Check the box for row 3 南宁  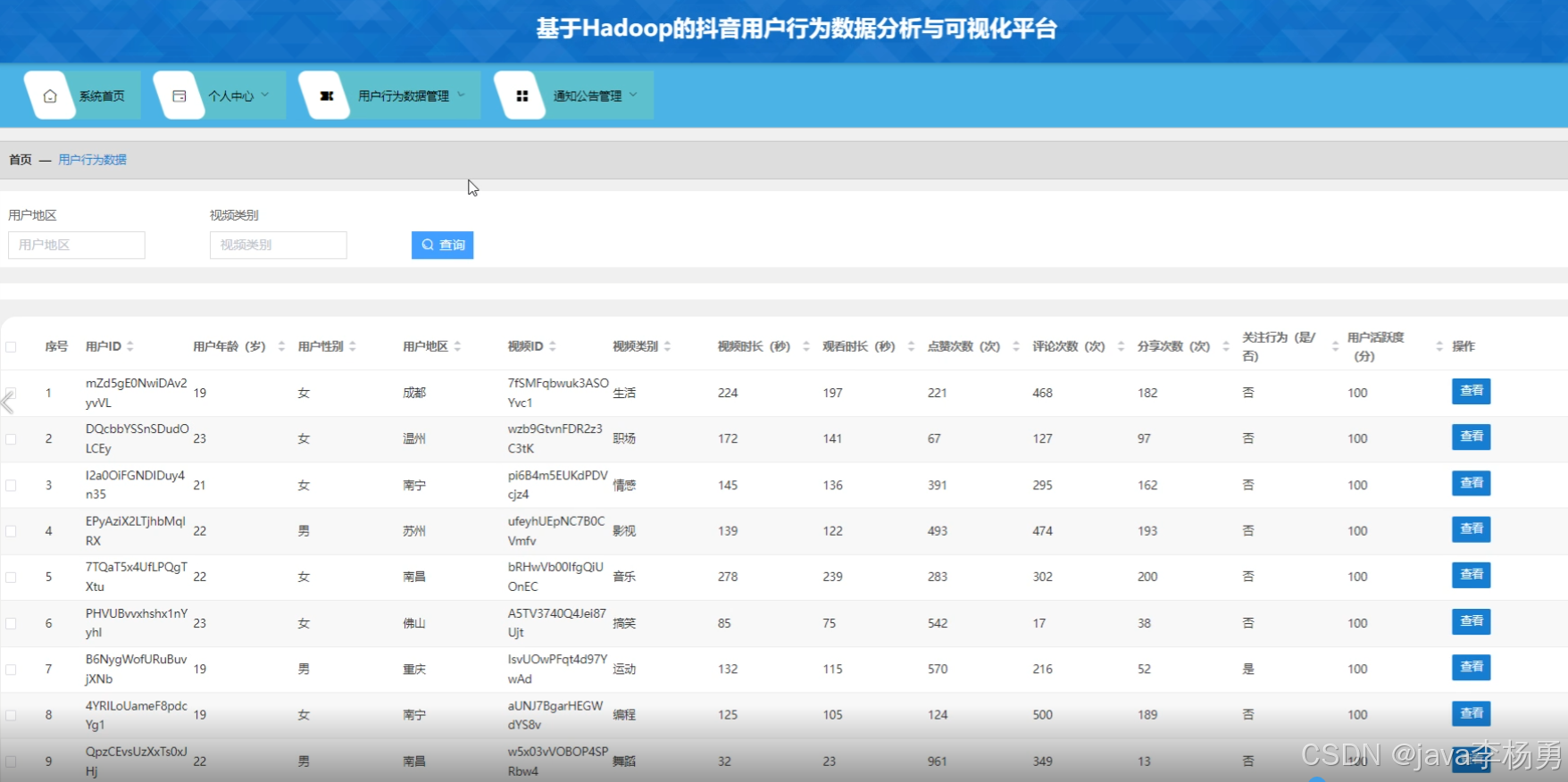11,485
